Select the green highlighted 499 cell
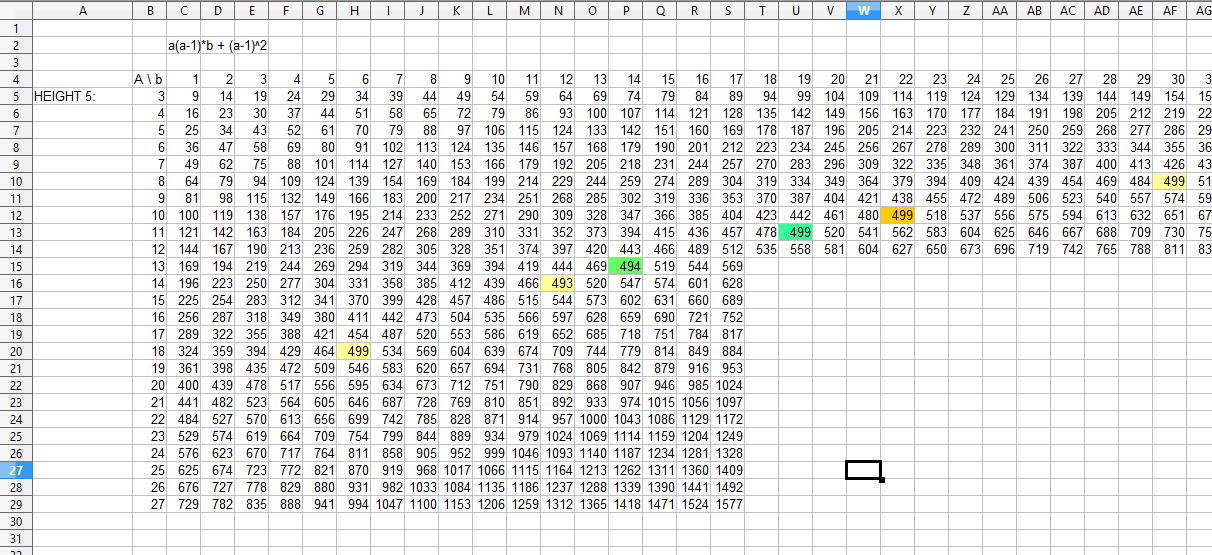Image resolution: width=1212 pixels, height=555 pixels. pos(795,232)
